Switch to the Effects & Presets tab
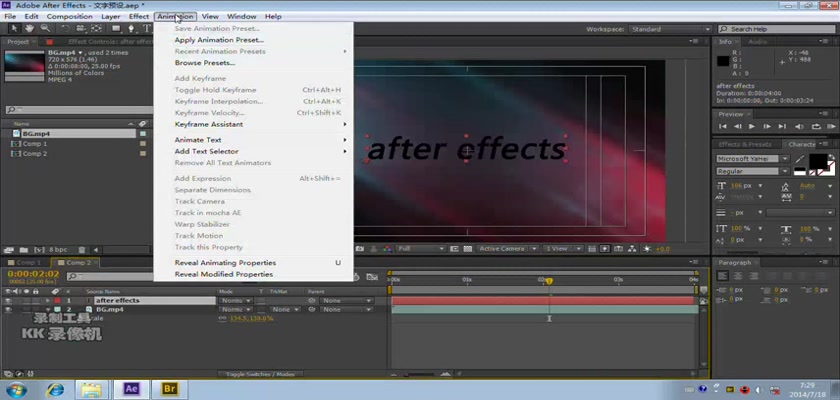840x400 pixels. point(745,145)
